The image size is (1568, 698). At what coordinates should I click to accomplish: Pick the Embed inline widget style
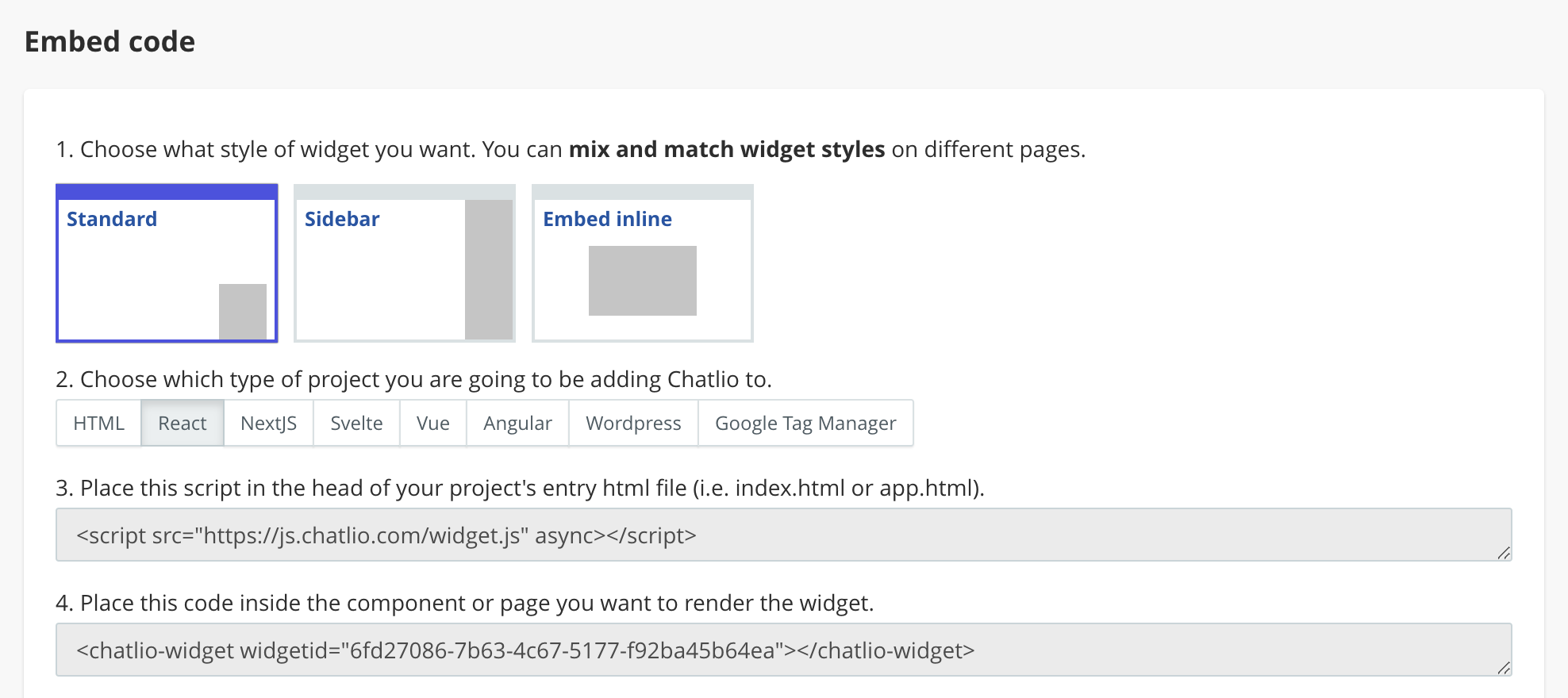pos(643,263)
